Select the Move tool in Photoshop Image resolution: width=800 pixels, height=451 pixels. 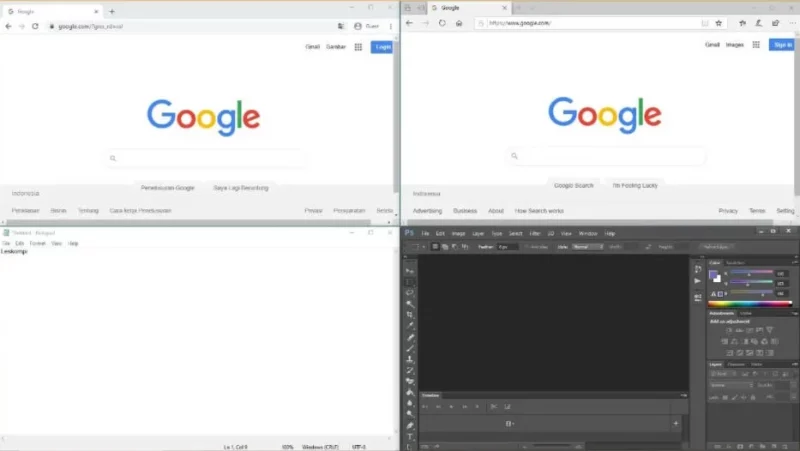[410, 271]
